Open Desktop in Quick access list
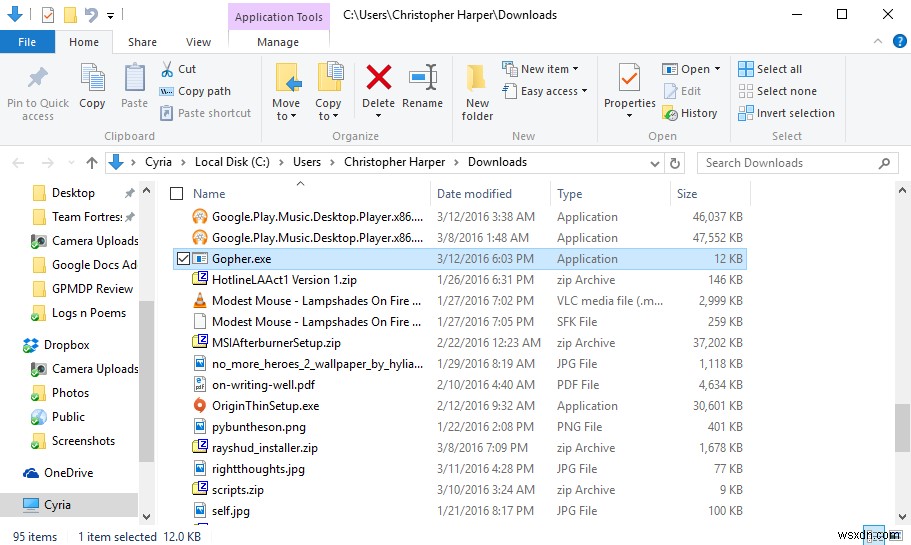 [x=73, y=193]
